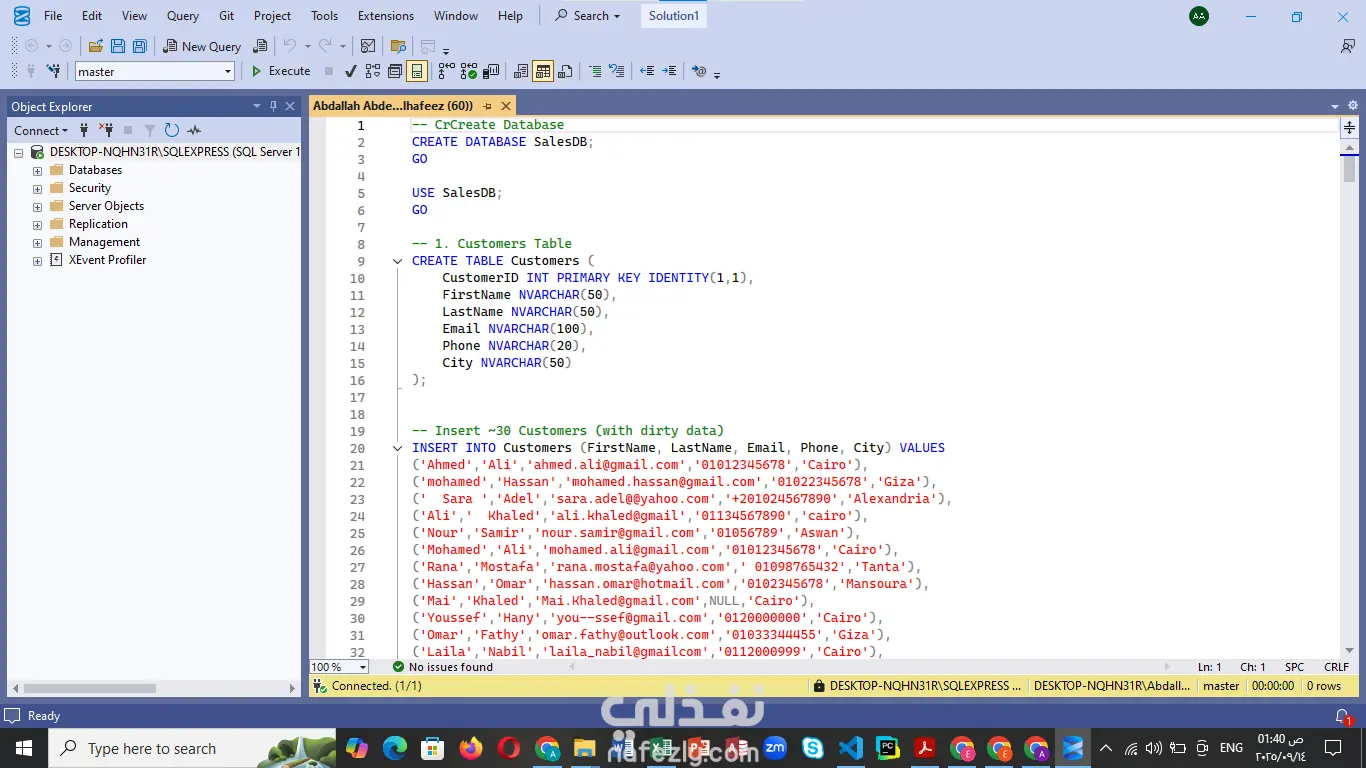Expand the Server Objects node
The width and height of the screenshot is (1366, 768).
click(37, 206)
